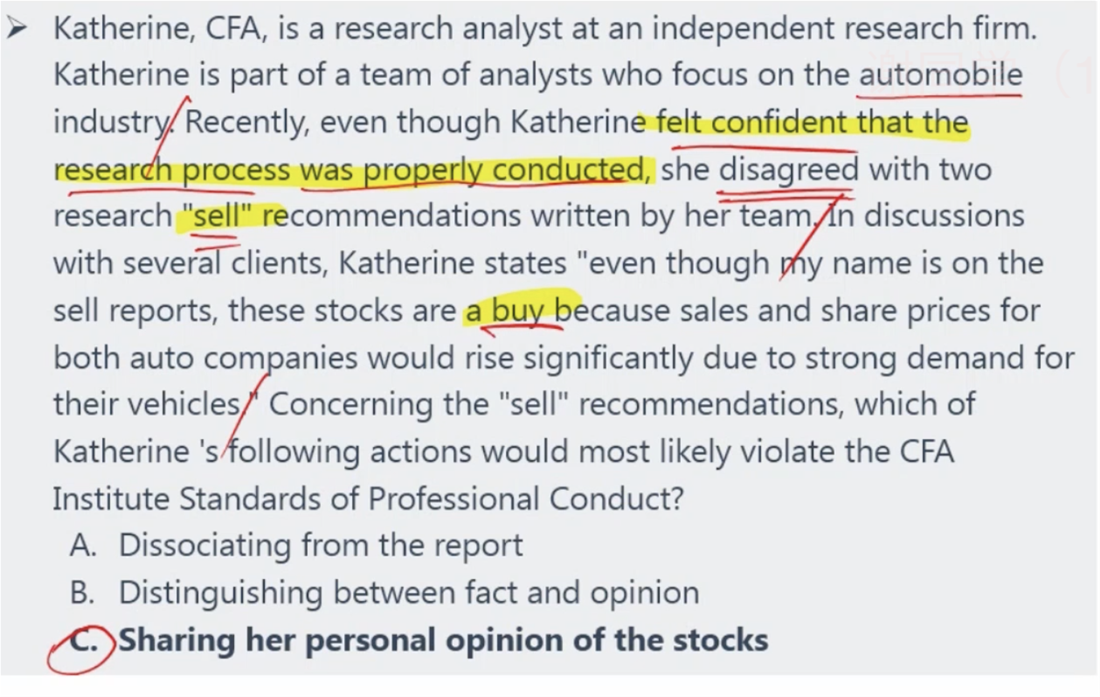The image size is (1100, 697).
Task: Click the words "independent research firm"
Action: pyautogui.click(x=844, y=29)
